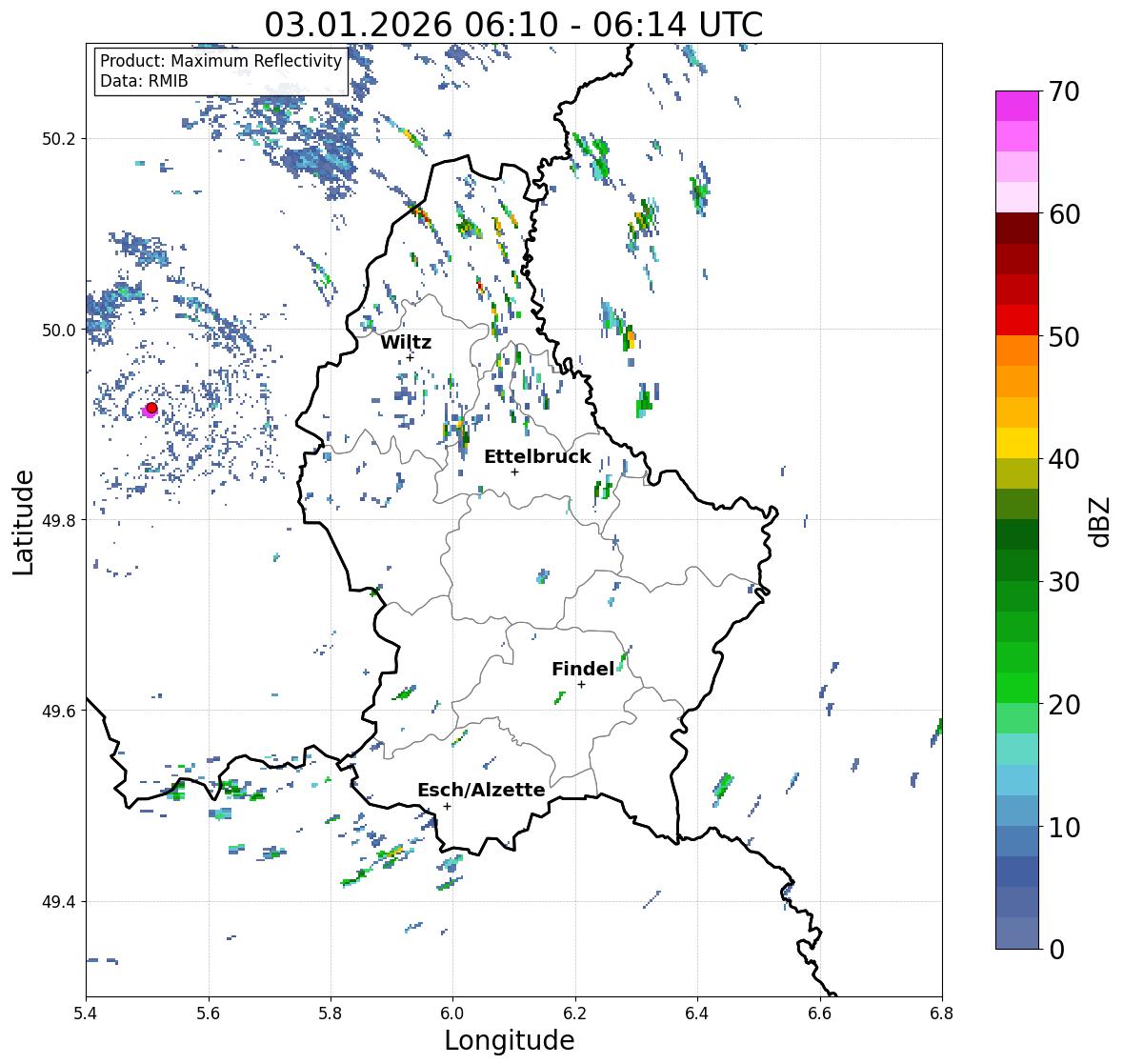Click the plus marker below Esch/Alzette label
Screen dimensions: 1123x1064
tap(447, 806)
